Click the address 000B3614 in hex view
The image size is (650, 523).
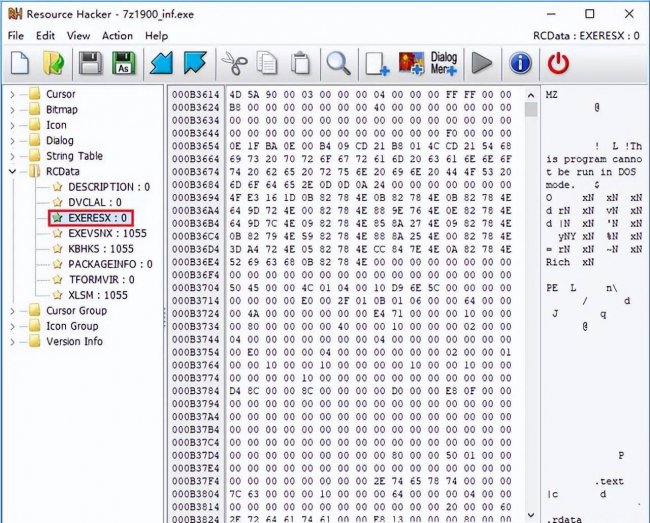click(195, 94)
